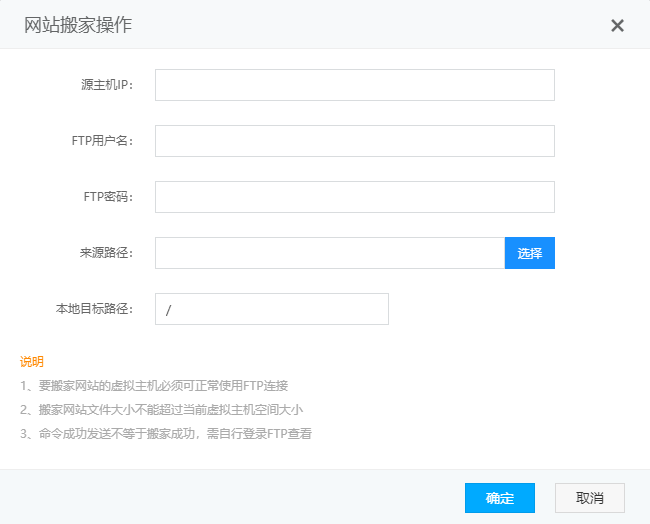Click the 网站搬家操作 dialog title
The image size is (650, 524).
point(78,25)
